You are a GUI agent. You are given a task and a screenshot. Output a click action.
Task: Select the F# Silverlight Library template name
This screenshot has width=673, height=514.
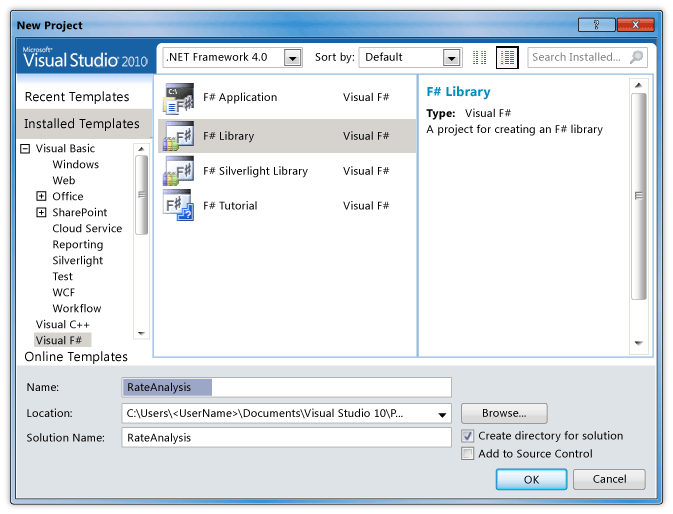(x=256, y=171)
